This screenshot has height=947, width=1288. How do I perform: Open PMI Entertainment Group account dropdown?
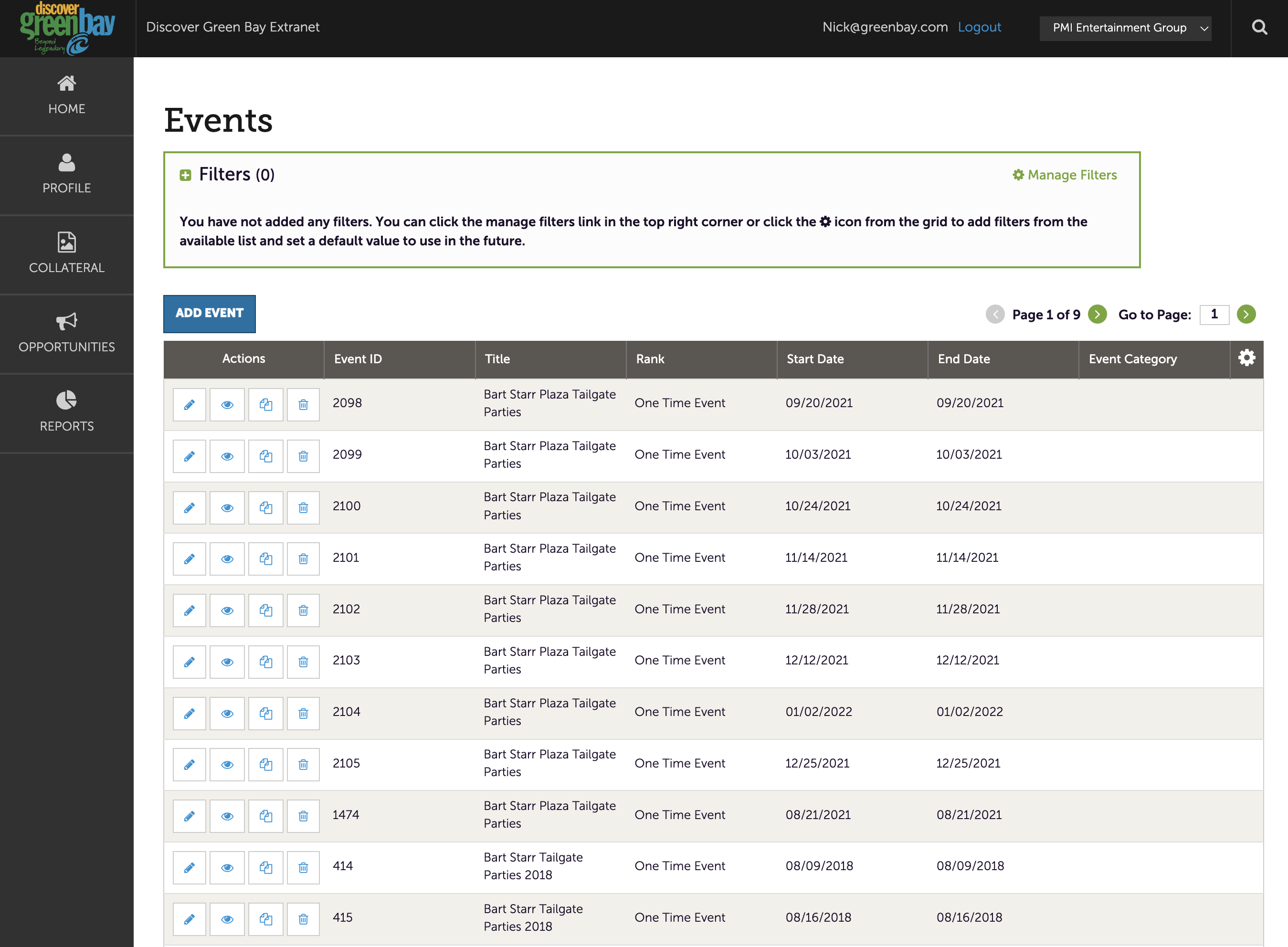point(1125,28)
